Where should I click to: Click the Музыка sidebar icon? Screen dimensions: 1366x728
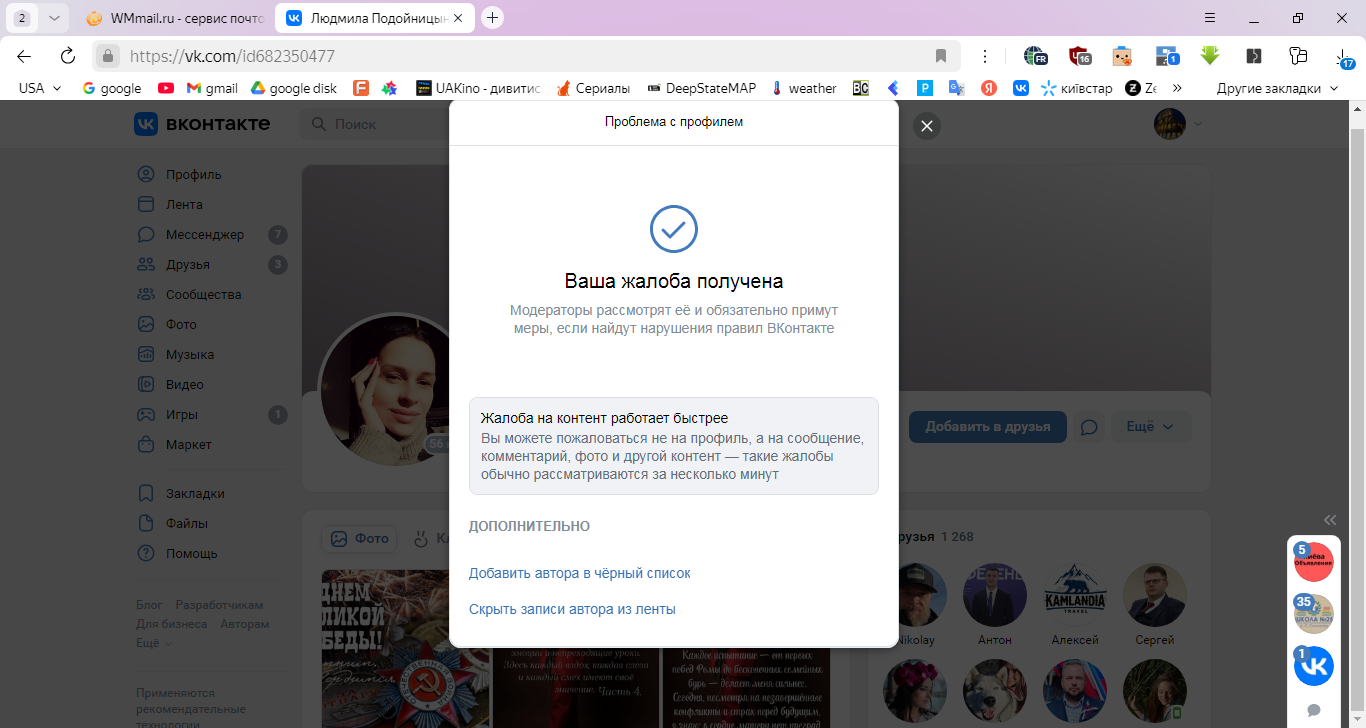tap(146, 354)
